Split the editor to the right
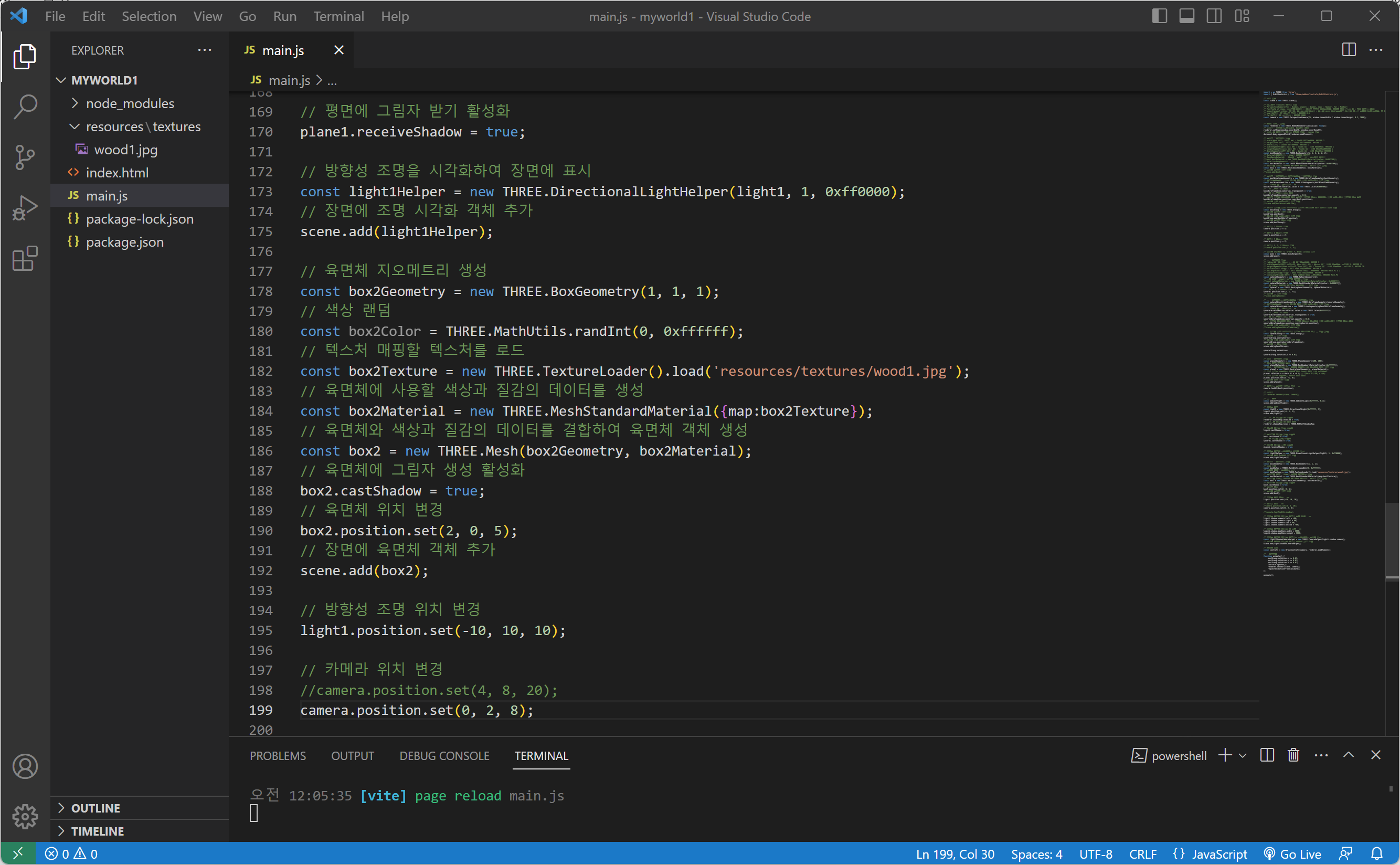Screen dimensions: 1400x865 (x=1349, y=50)
